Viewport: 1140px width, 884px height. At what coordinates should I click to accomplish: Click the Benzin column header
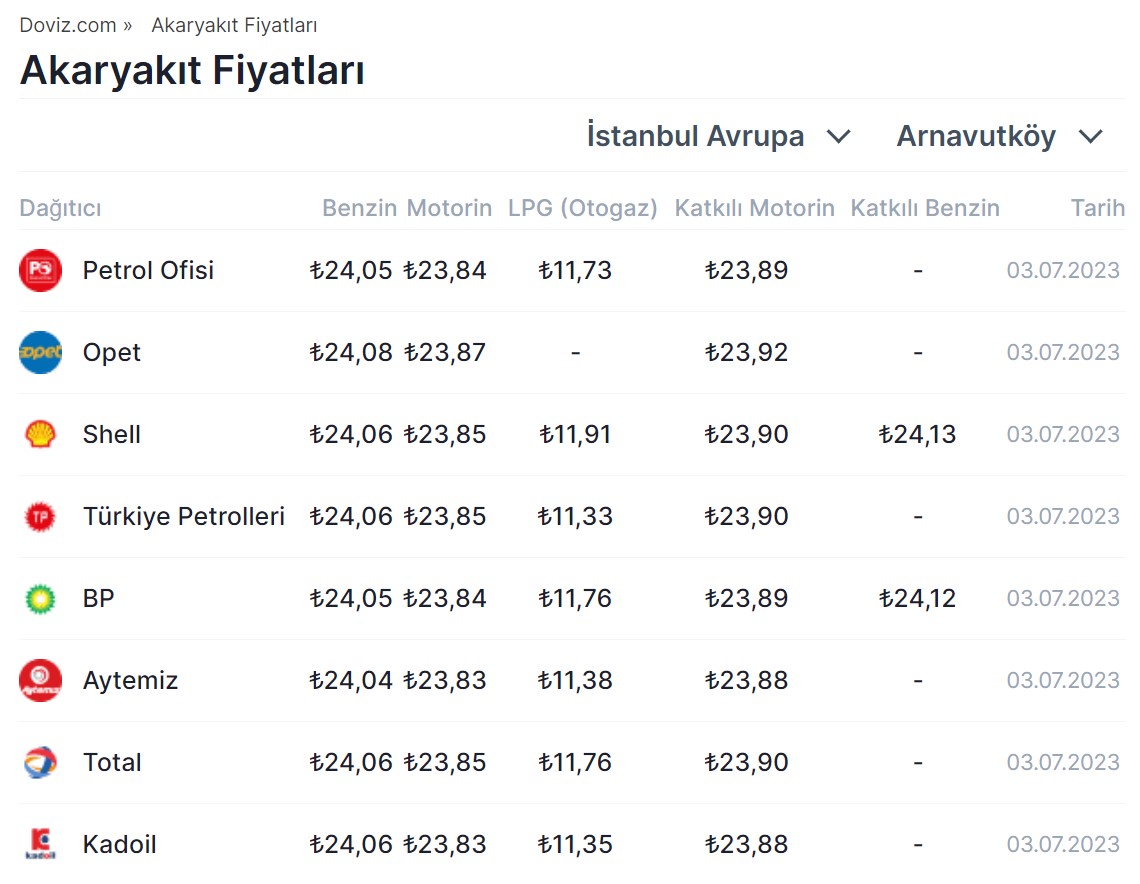click(x=359, y=208)
